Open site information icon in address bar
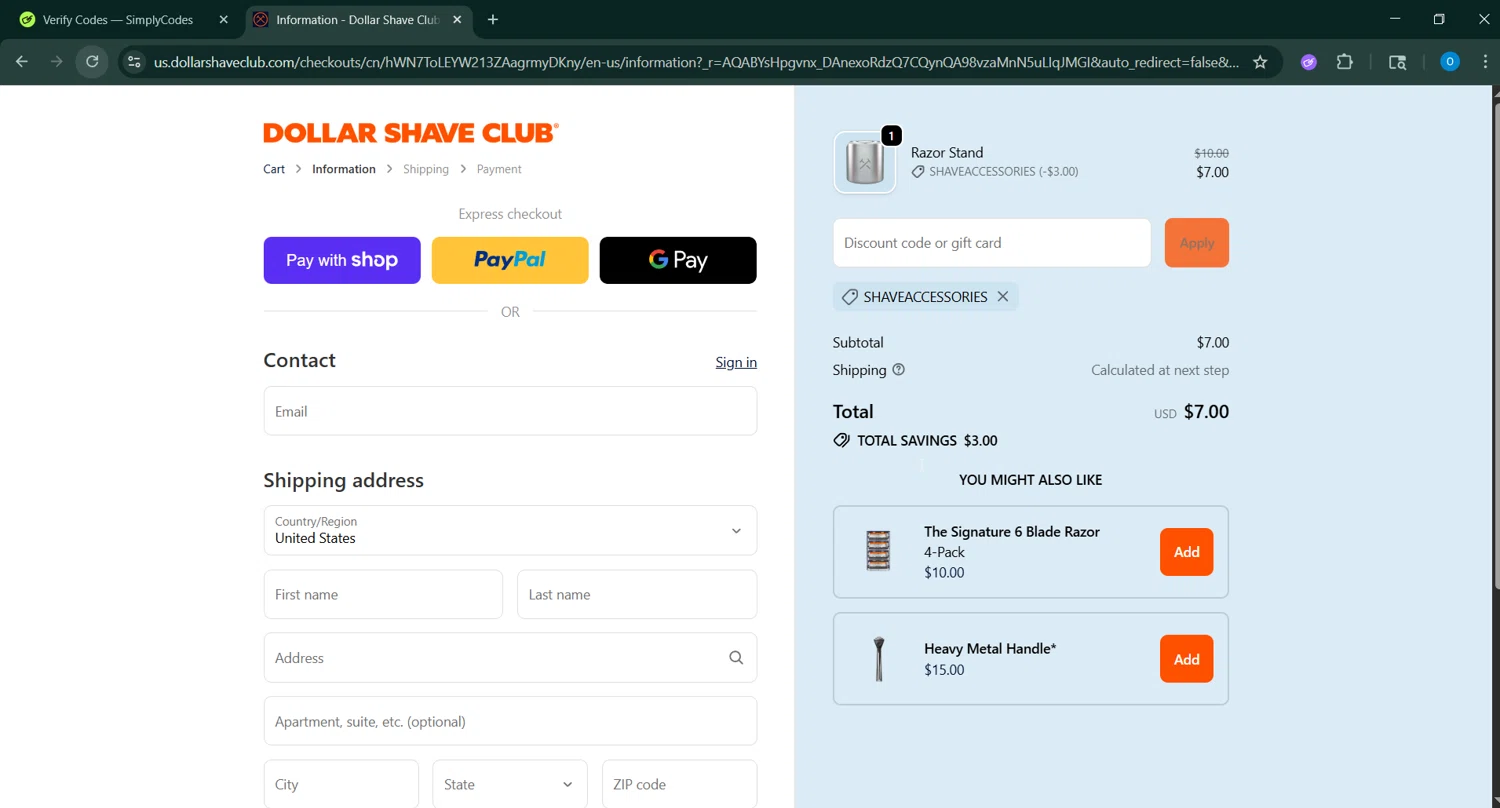 click(134, 62)
